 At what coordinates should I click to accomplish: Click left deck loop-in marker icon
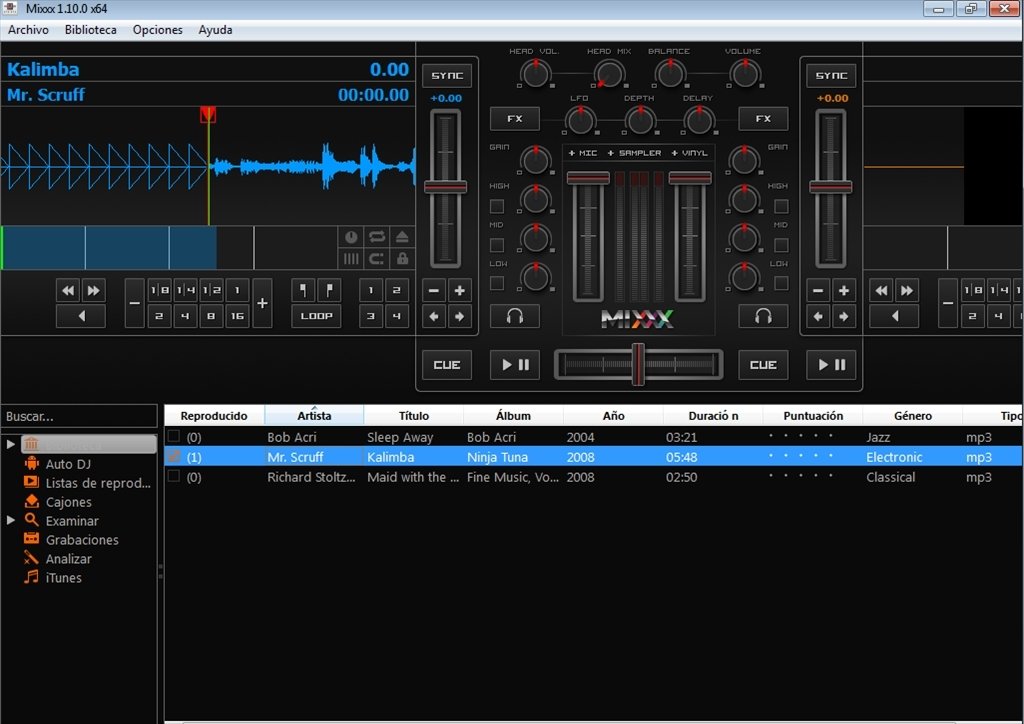coord(304,290)
